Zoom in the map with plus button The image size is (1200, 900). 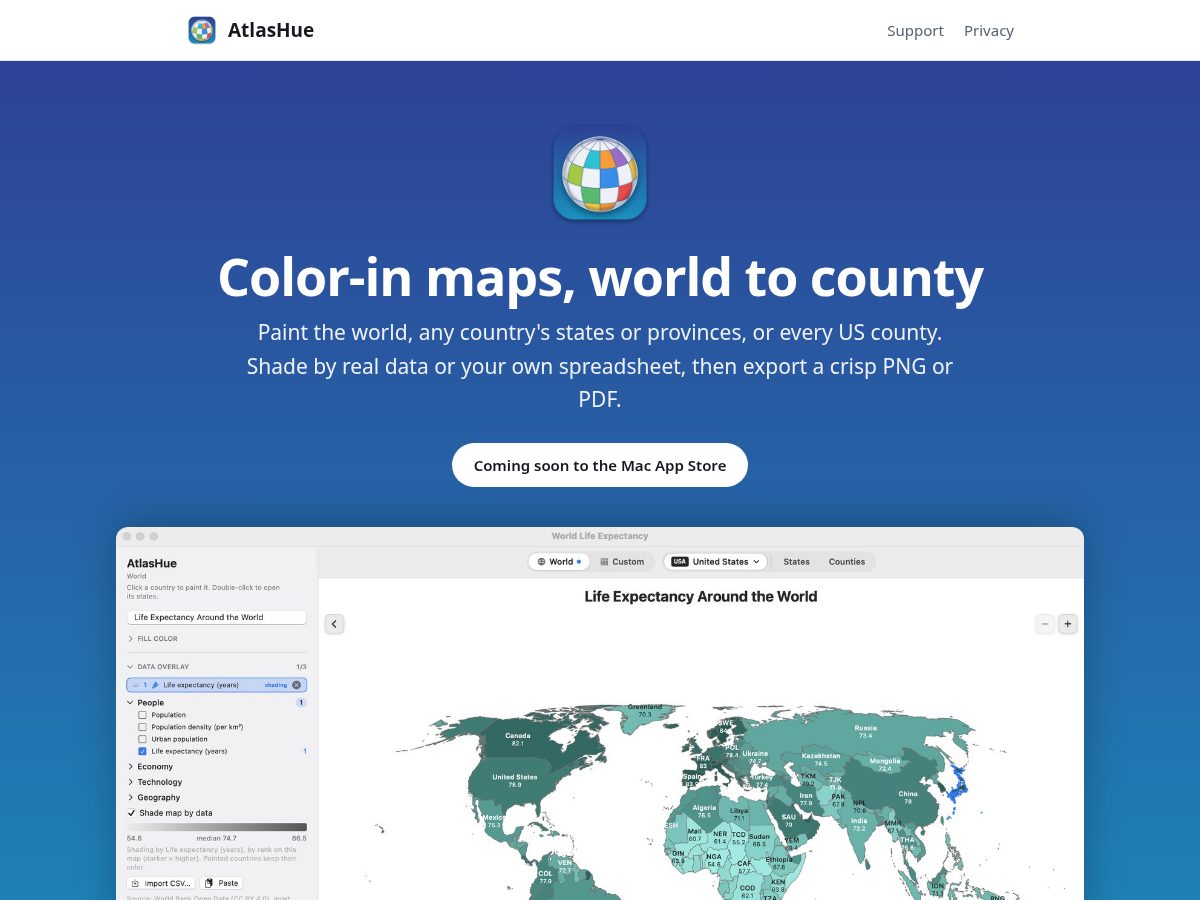click(x=1068, y=624)
